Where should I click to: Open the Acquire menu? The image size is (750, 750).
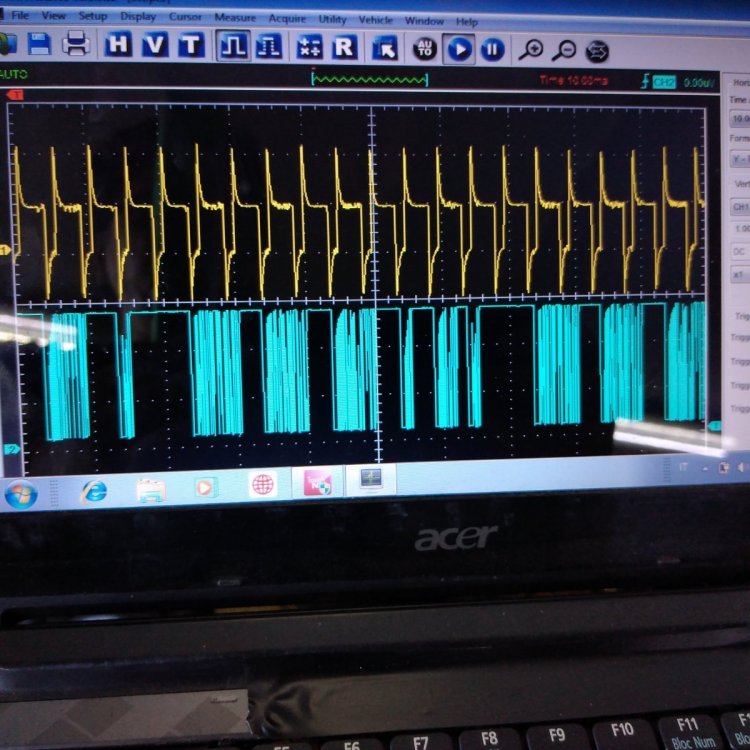click(287, 19)
